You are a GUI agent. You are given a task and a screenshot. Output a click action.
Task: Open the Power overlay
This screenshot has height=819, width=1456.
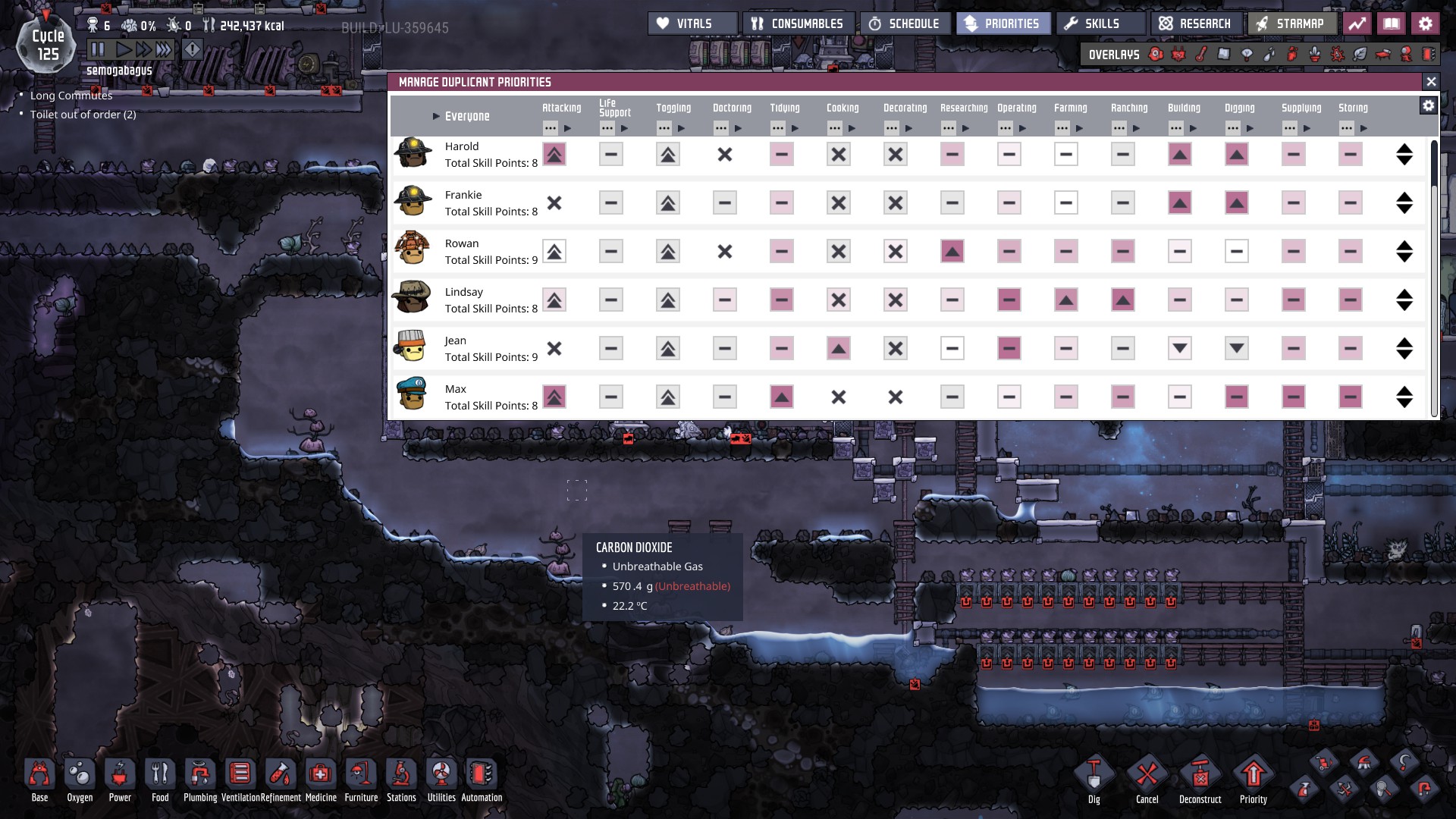pyautogui.click(x=1178, y=54)
